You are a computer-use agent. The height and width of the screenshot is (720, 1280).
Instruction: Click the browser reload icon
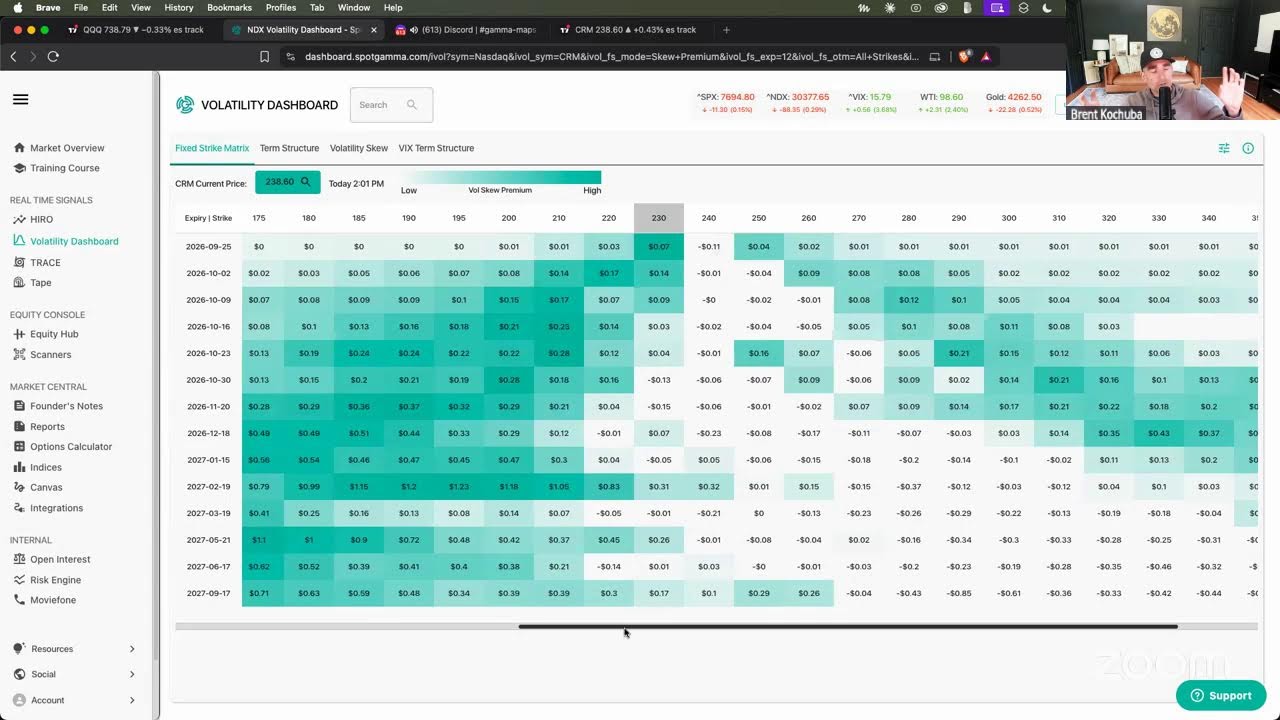(53, 57)
